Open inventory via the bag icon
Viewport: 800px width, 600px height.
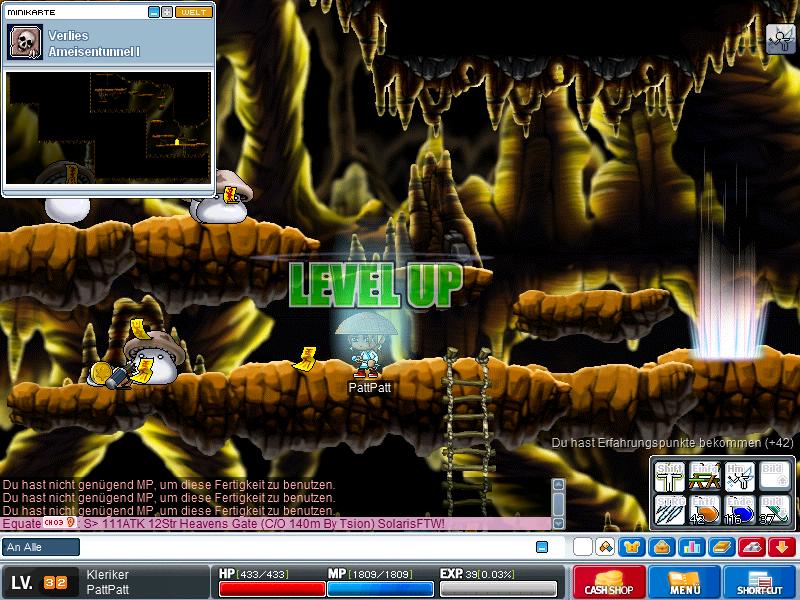pos(661,547)
